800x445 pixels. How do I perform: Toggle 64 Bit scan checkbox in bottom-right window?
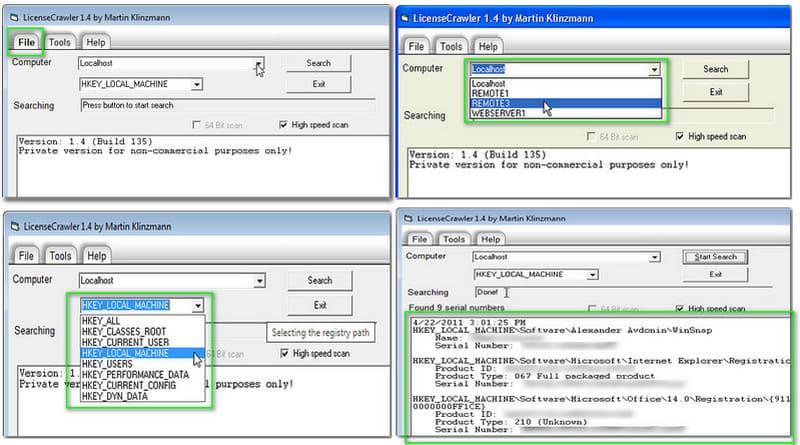tap(592, 309)
